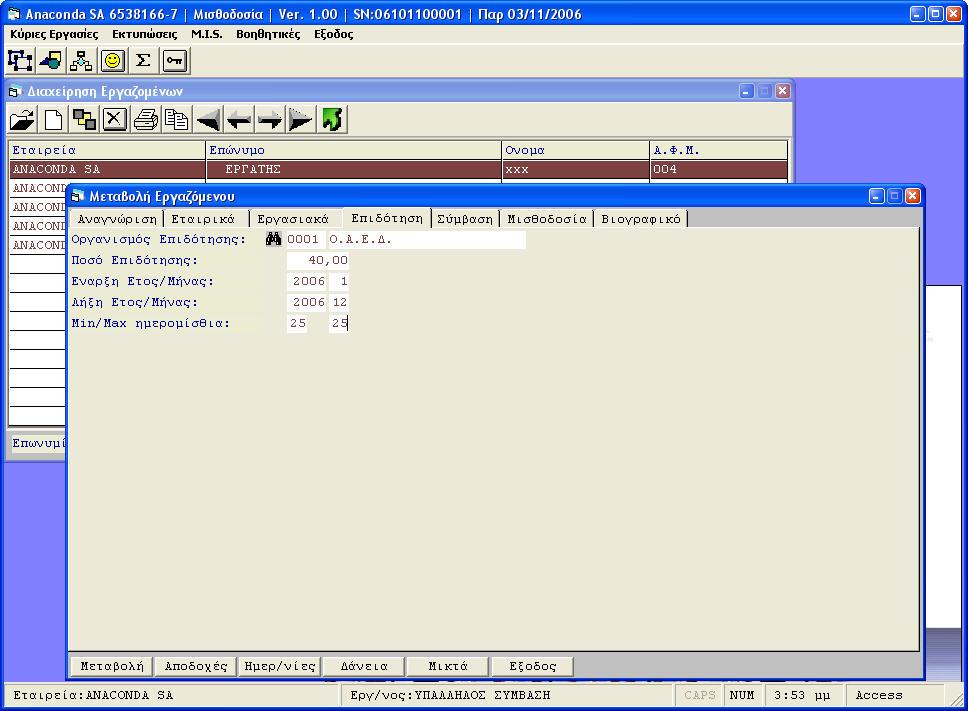Image resolution: width=968 pixels, height=711 pixels.
Task: Open M.I.S. menu
Action: tap(207, 34)
